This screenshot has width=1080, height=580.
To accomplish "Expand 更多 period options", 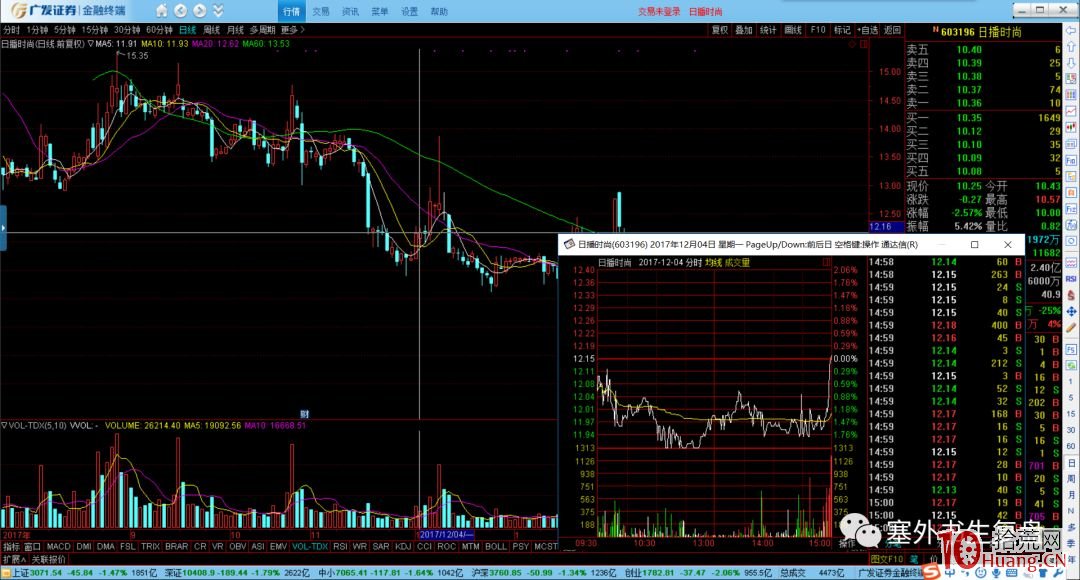I will point(293,30).
